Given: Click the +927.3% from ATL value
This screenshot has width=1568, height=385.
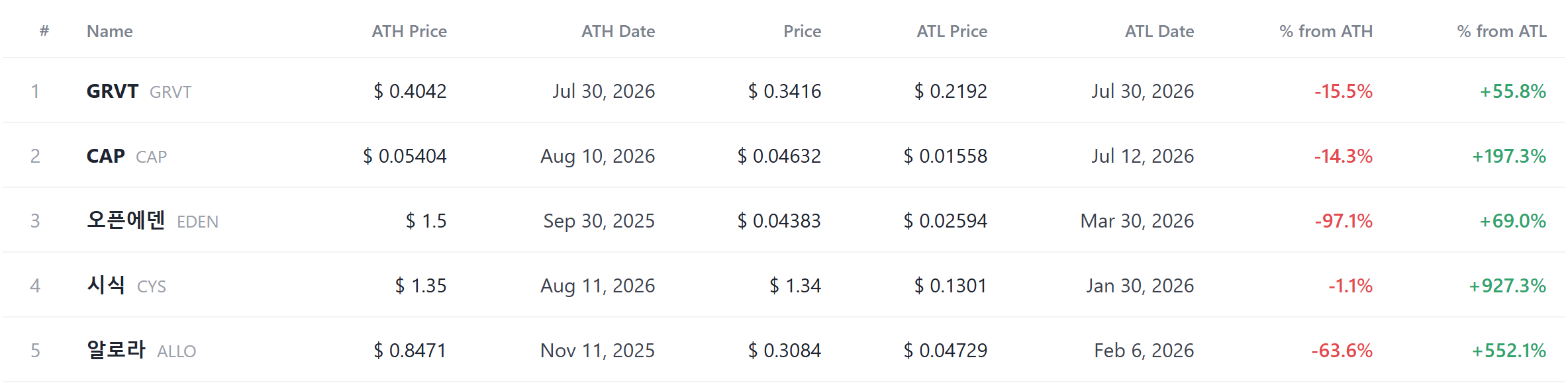Looking at the screenshot, I should click(x=1507, y=286).
